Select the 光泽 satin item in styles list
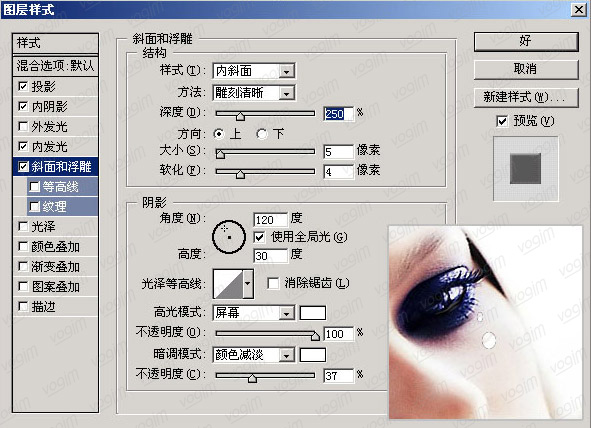591x428 pixels. coord(55,226)
